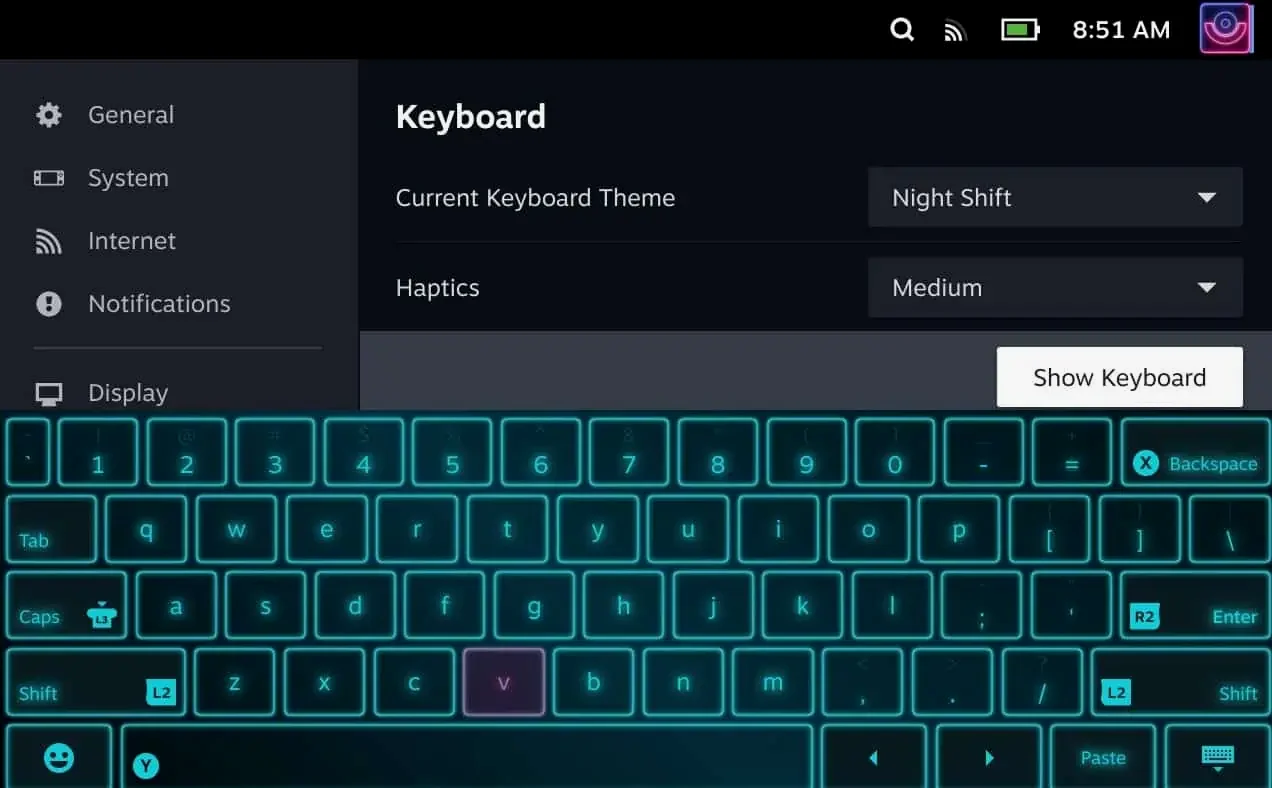Click the Night Shift dropdown arrow

1207,198
